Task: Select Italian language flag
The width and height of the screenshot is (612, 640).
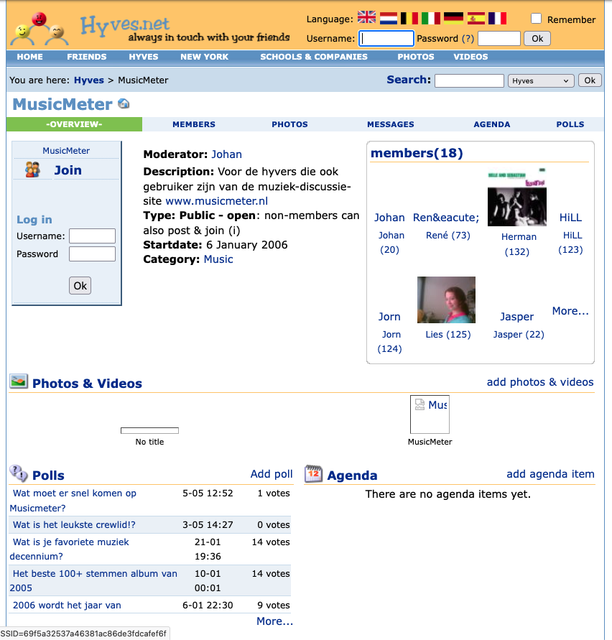Action: (x=431, y=18)
